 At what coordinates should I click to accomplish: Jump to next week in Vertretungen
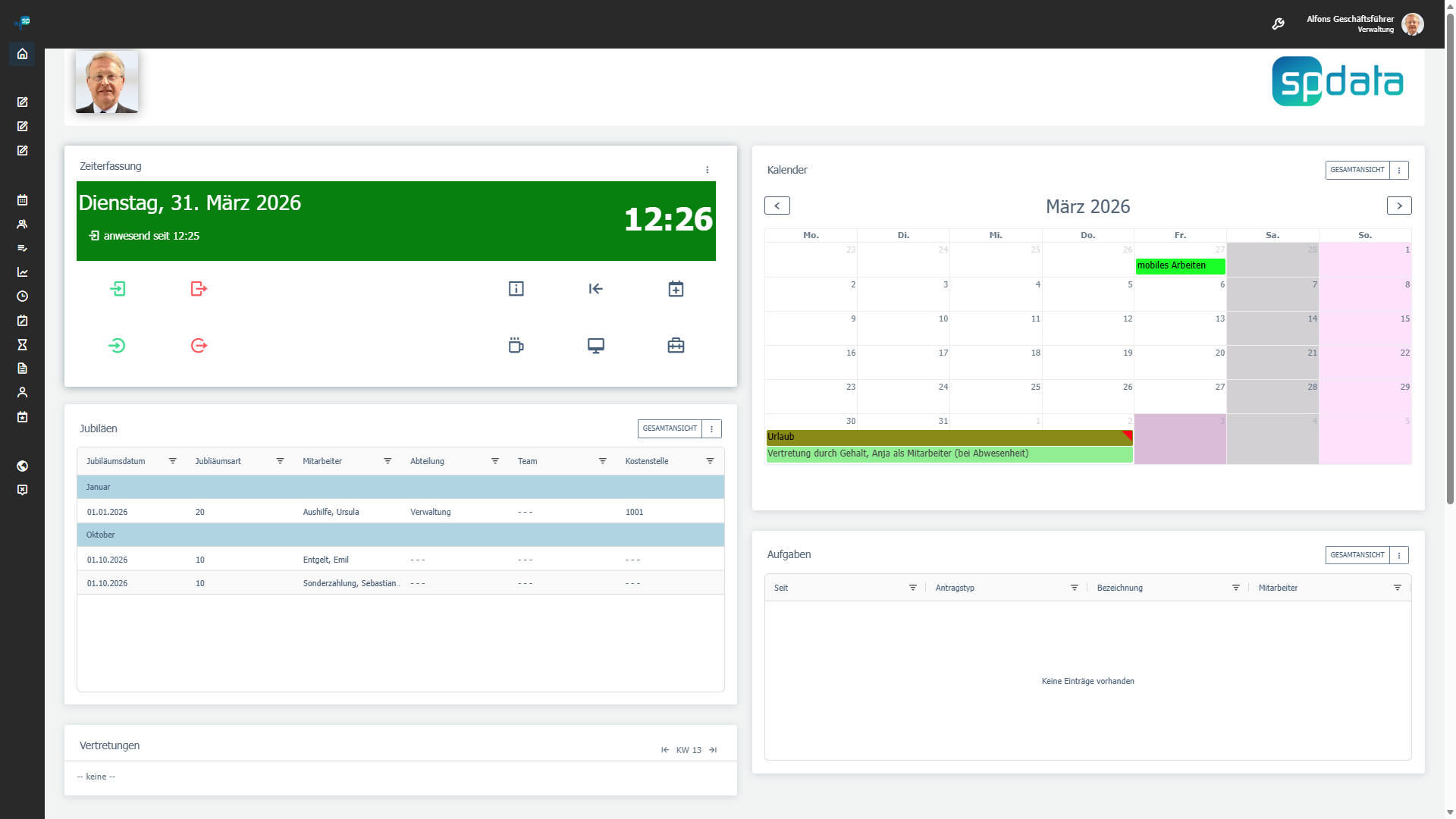pos(713,750)
